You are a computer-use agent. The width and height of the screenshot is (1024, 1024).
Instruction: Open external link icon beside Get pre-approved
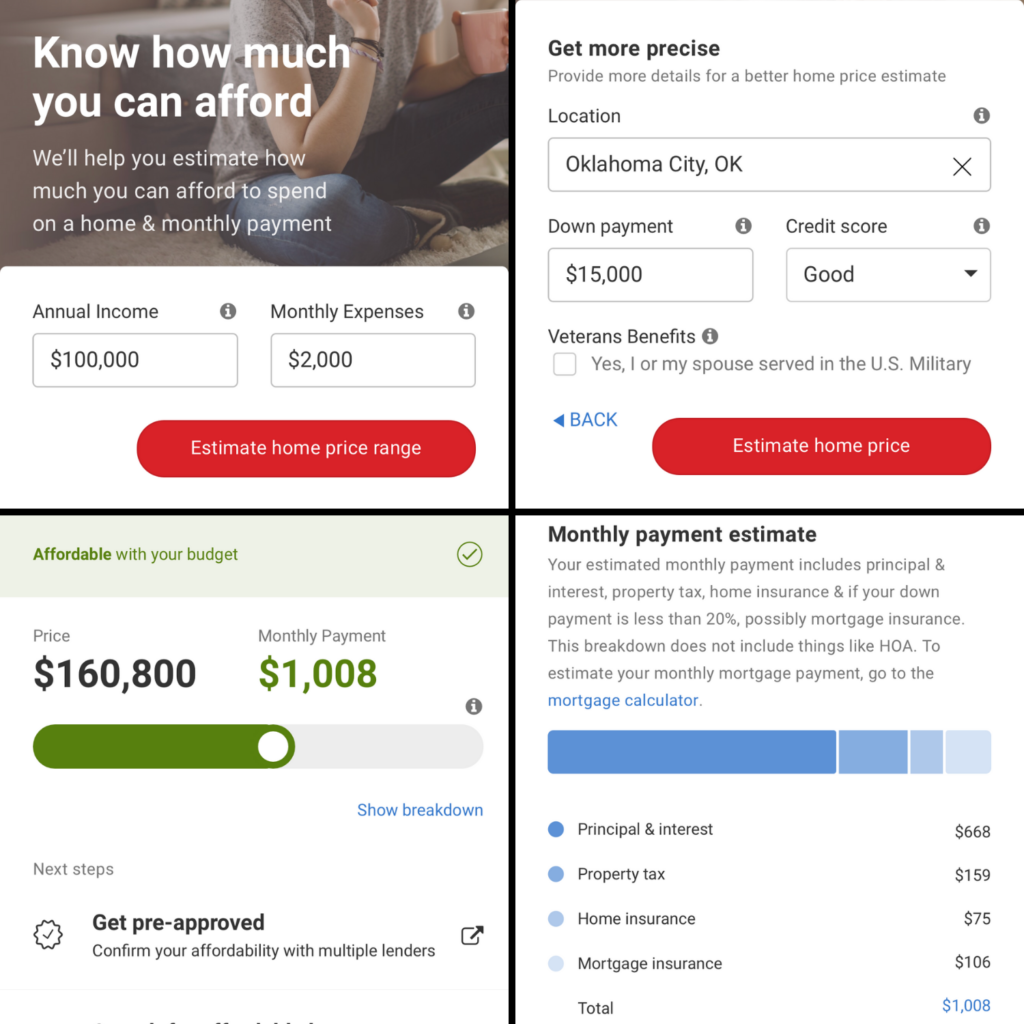point(472,935)
